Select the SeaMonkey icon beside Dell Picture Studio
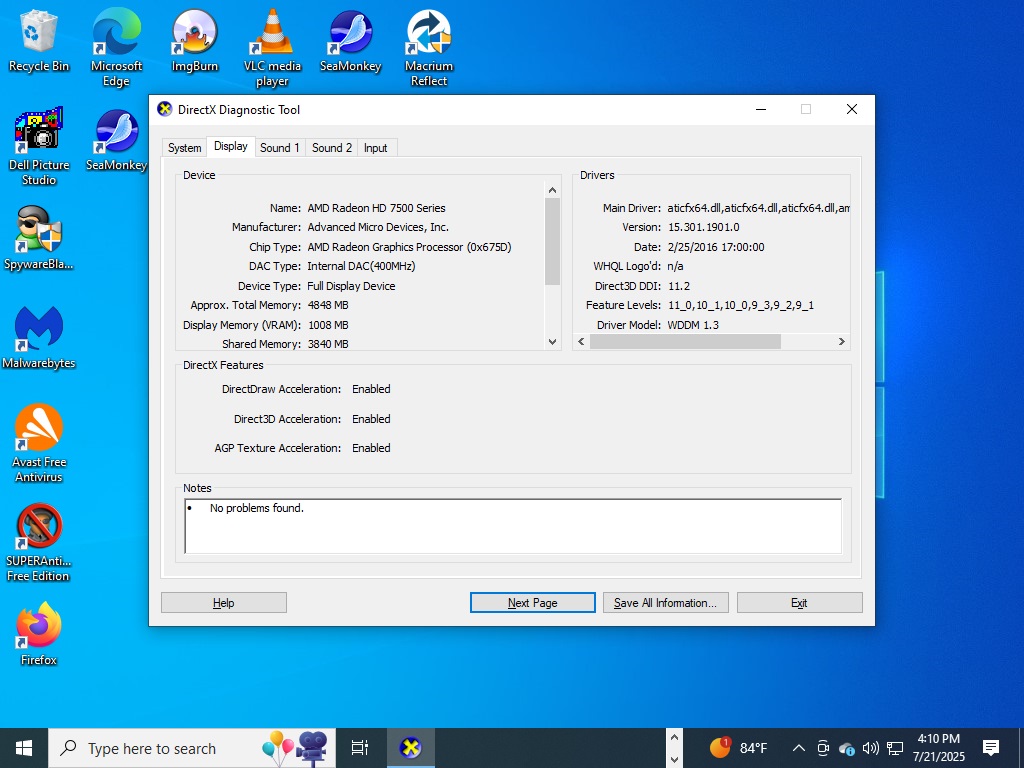Image resolution: width=1024 pixels, height=768 pixels. (116, 140)
